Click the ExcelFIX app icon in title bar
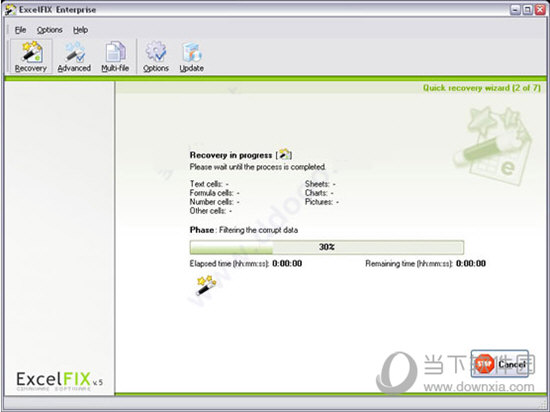The height and width of the screenshot is (412, 550). coord(11,10)
